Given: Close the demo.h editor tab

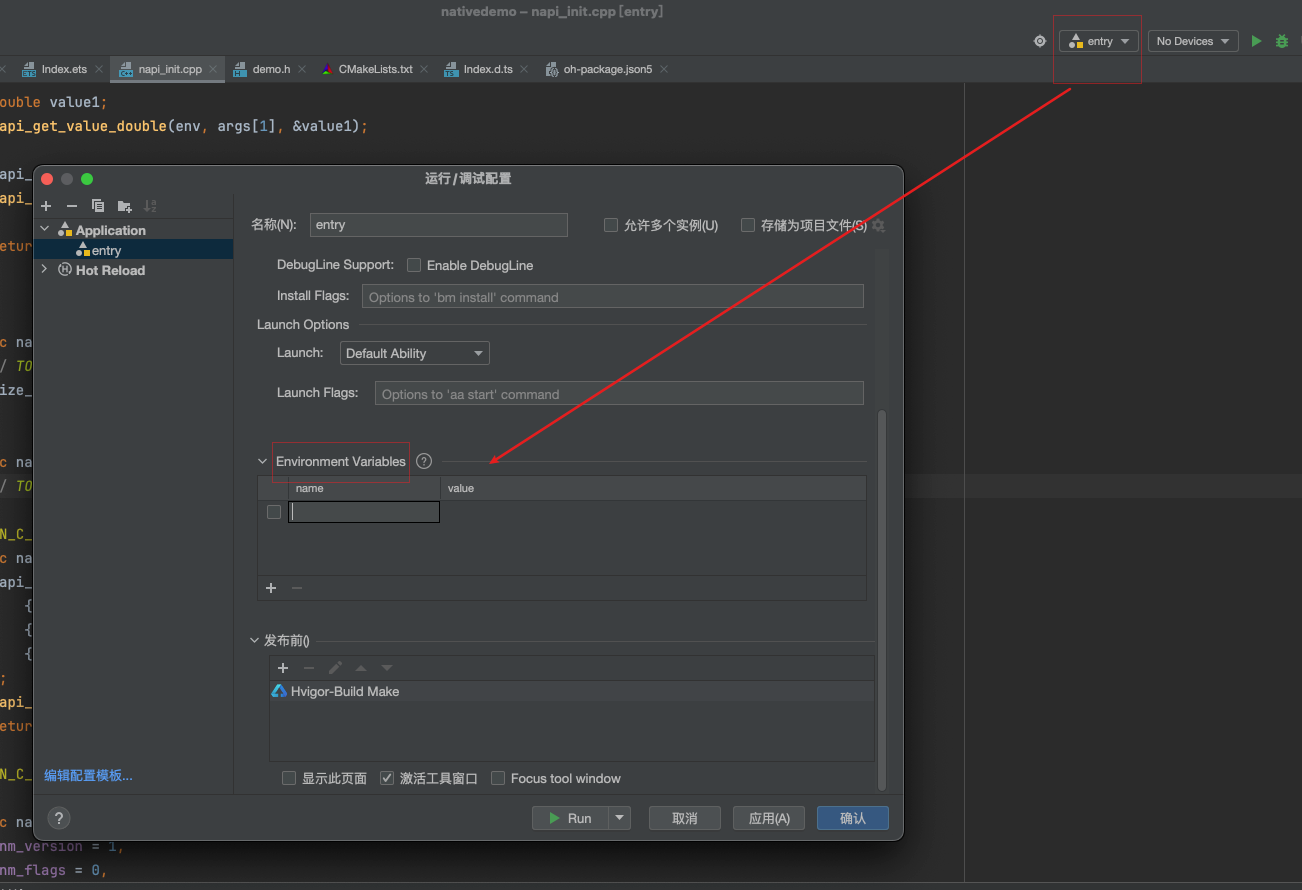Looking at the screenshot, I should pos(303,69).
